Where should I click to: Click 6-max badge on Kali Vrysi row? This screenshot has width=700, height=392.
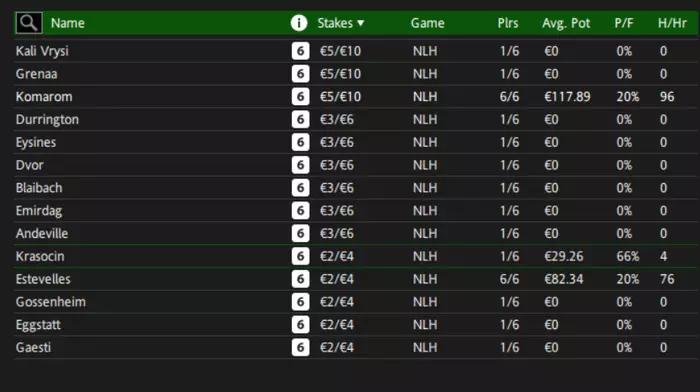(x=300, y=51)
